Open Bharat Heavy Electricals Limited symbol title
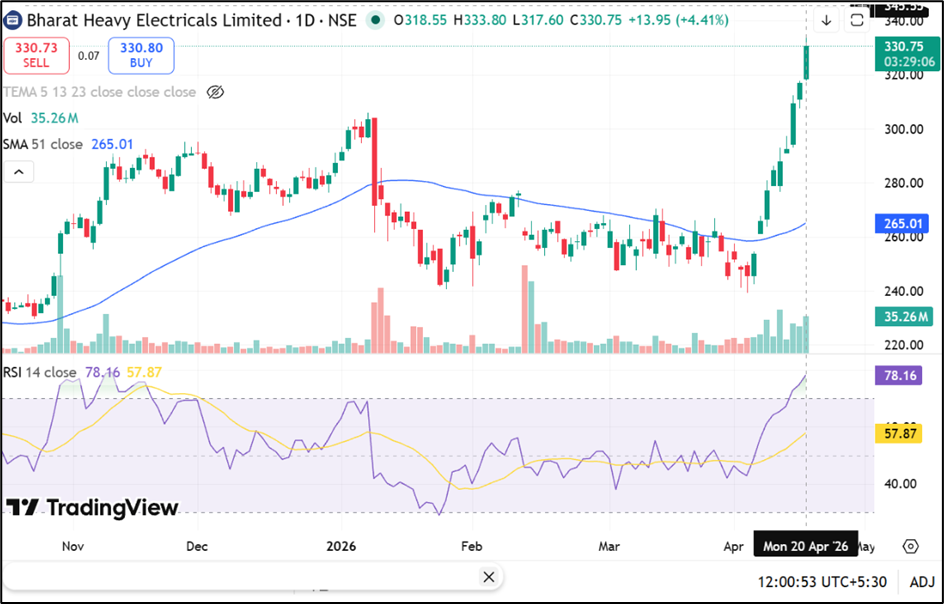This screenshot has width=944, height=604. 154,20
